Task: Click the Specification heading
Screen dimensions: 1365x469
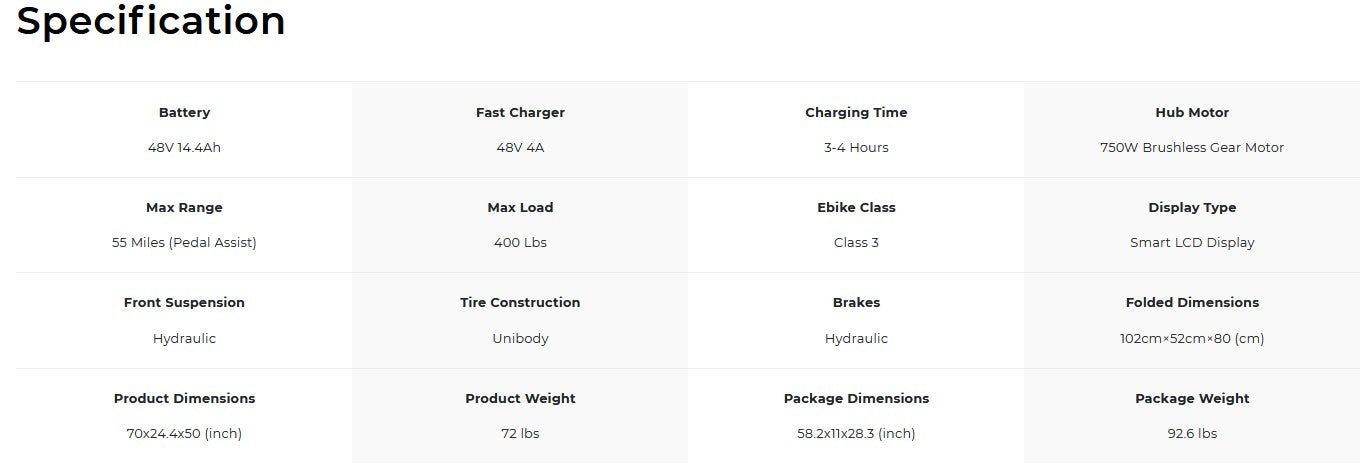Action: coord(151,21)
